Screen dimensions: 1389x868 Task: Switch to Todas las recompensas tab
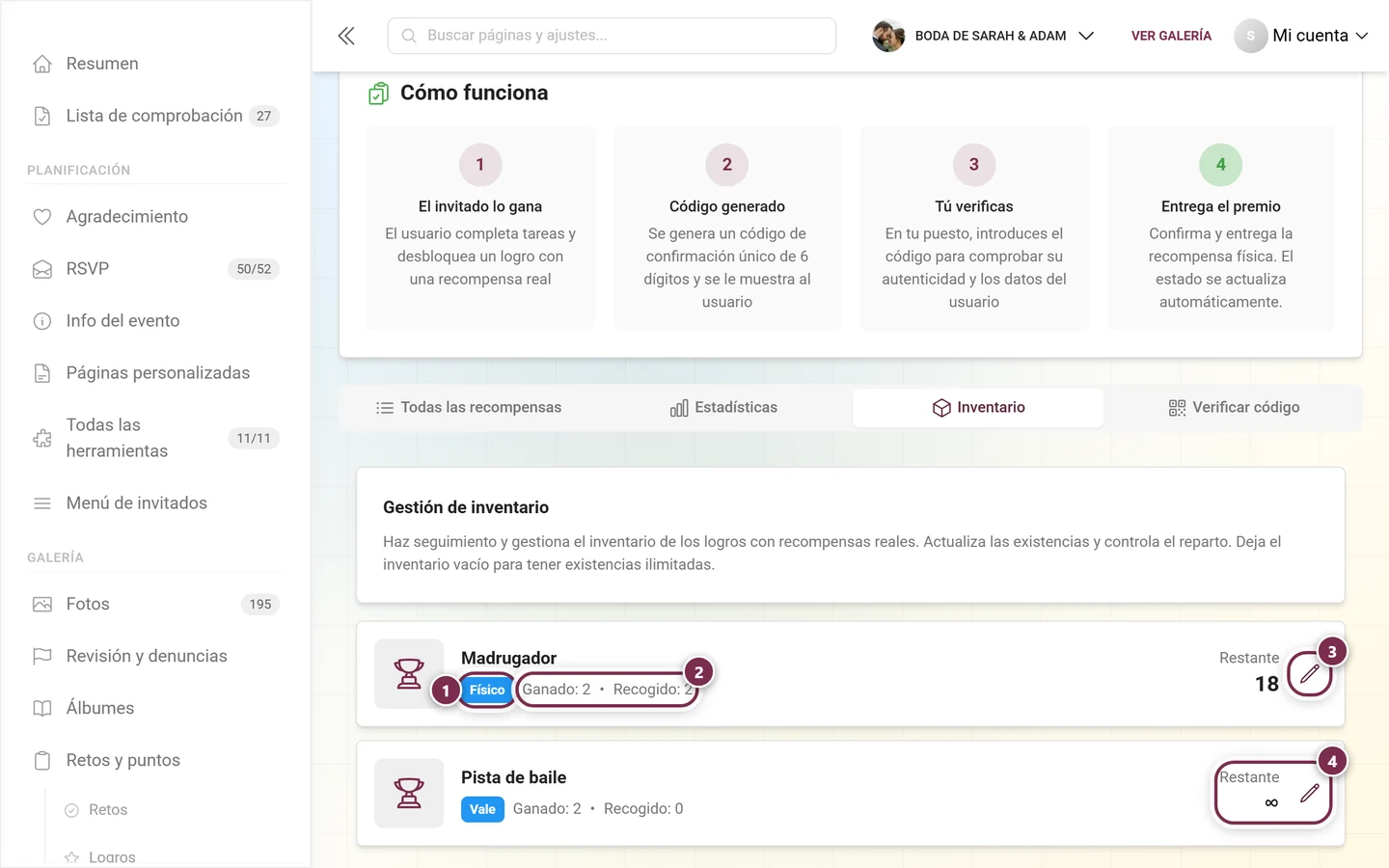(468, 408)
